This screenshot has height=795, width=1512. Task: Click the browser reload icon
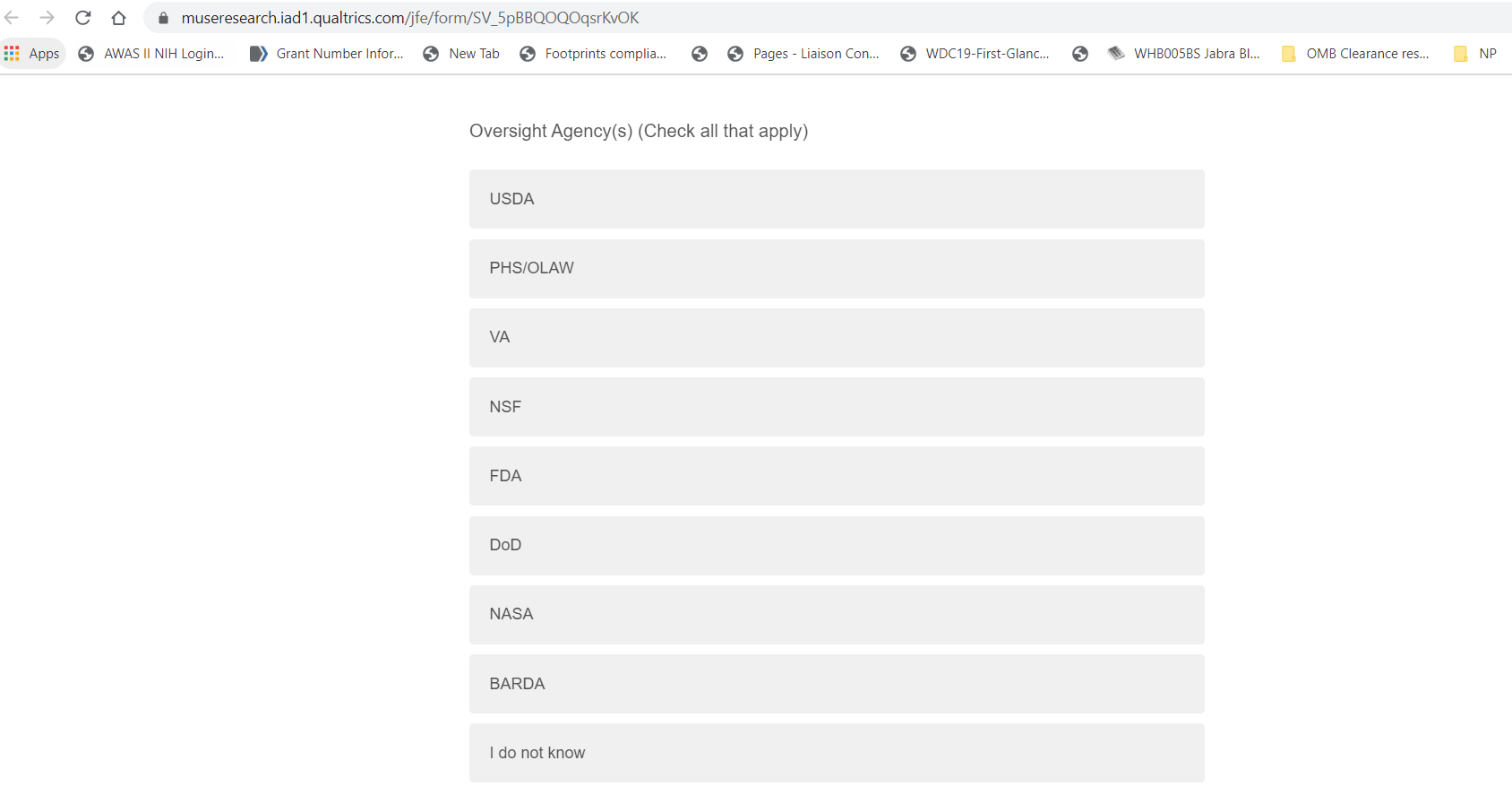tap(83, 18)
